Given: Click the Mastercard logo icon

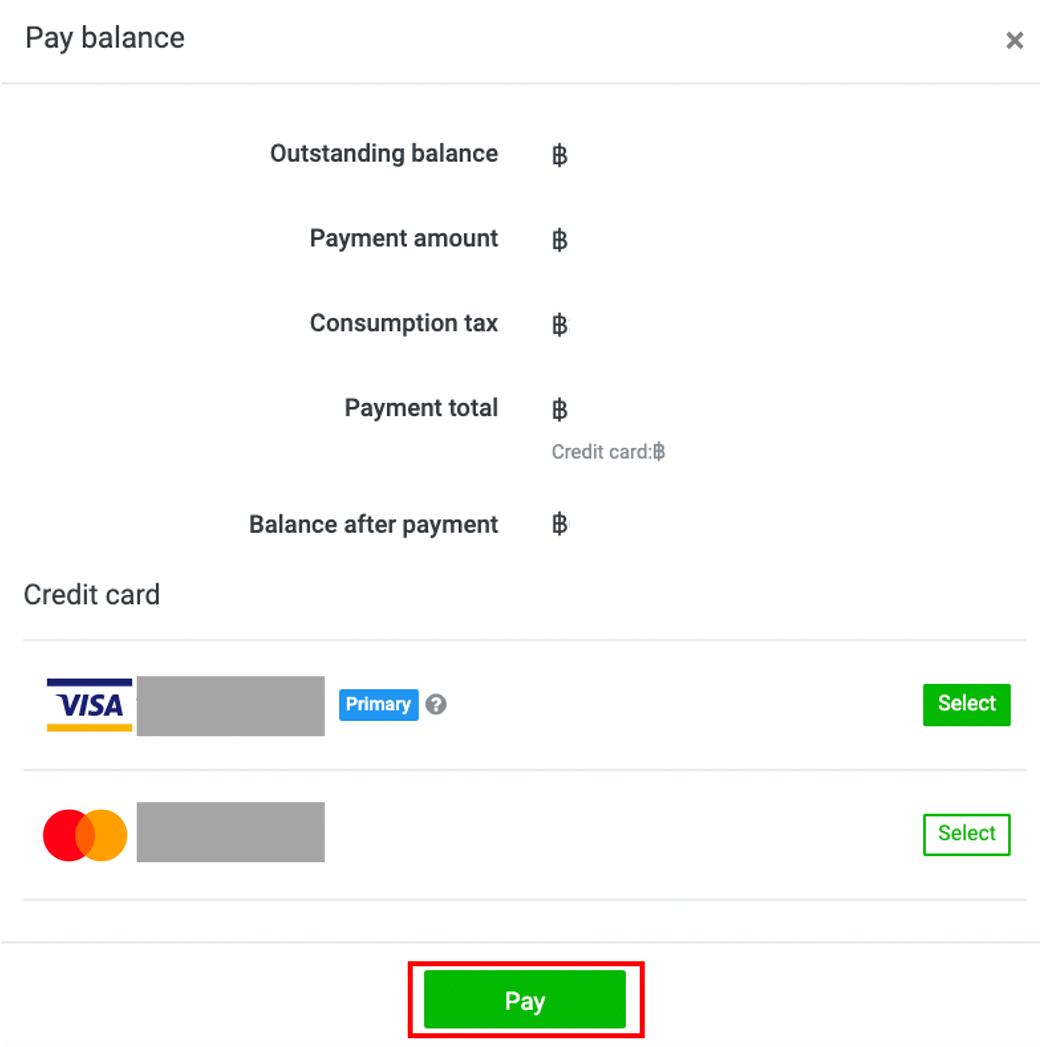Looking at the screenshot, I should point(85,835).
